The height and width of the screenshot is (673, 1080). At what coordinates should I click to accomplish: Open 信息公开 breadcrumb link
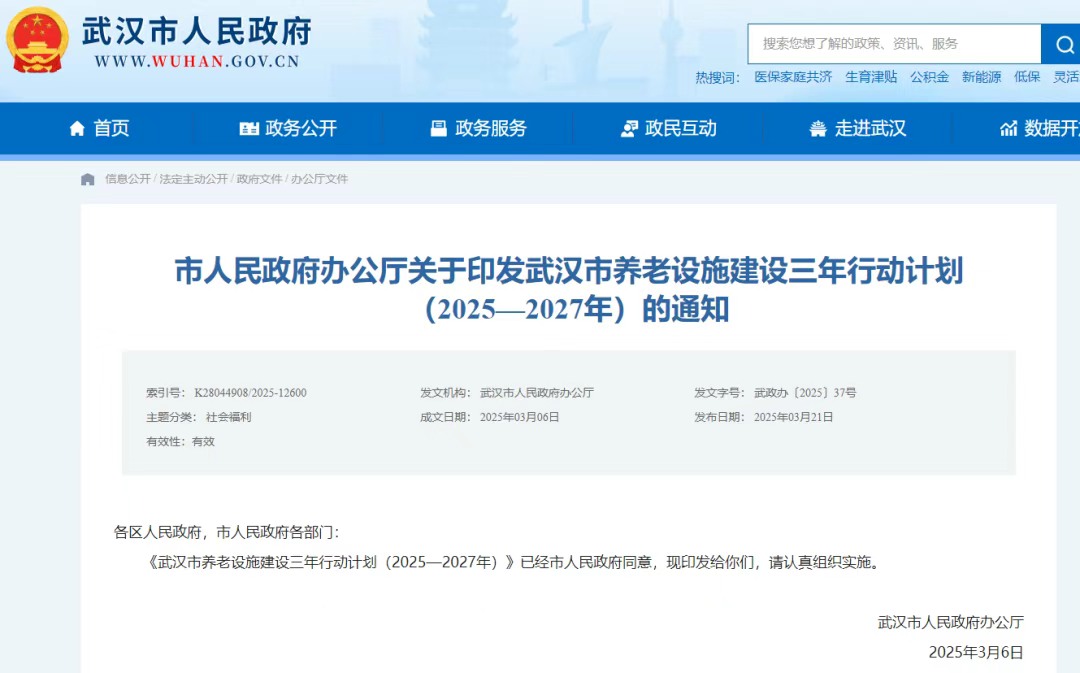pos(127,179)
